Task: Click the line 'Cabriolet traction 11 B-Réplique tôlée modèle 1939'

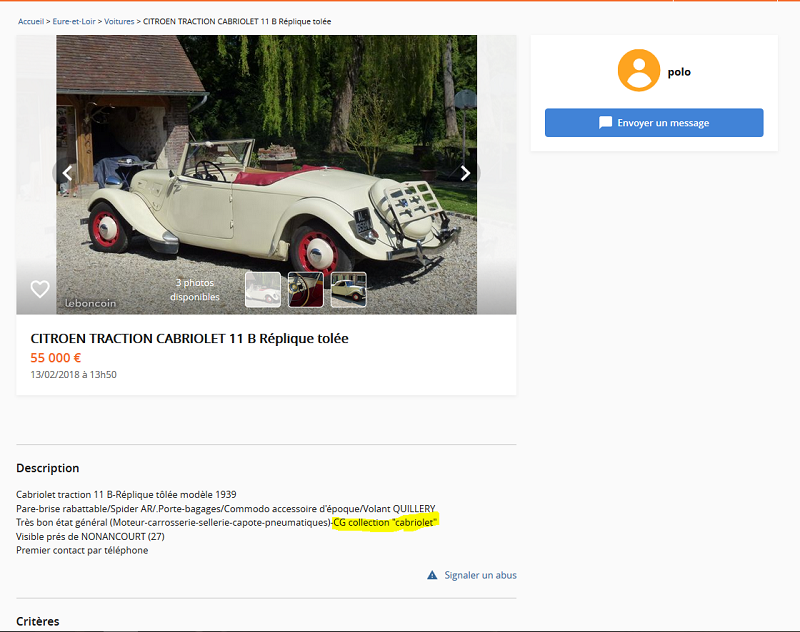Action: click(x=126, y=494)
